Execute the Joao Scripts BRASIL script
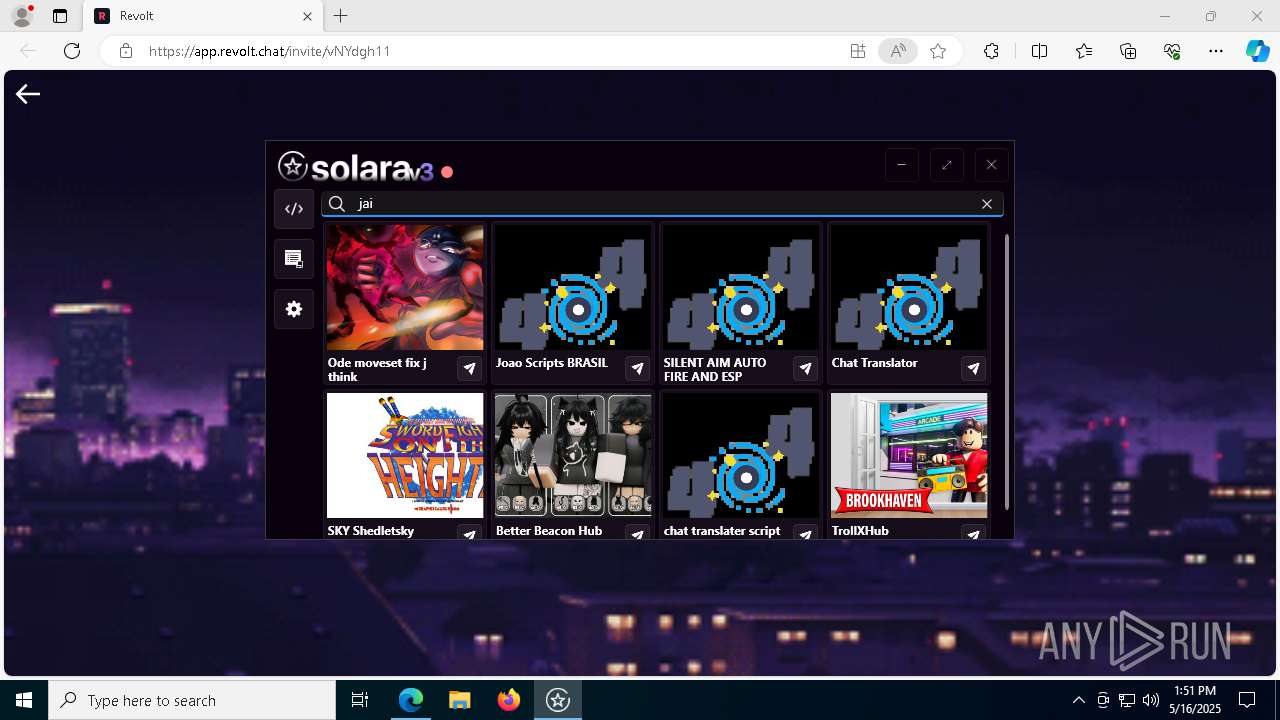Image resolution: width=1280 pixels, height=720 pixels. pos(637,369)
